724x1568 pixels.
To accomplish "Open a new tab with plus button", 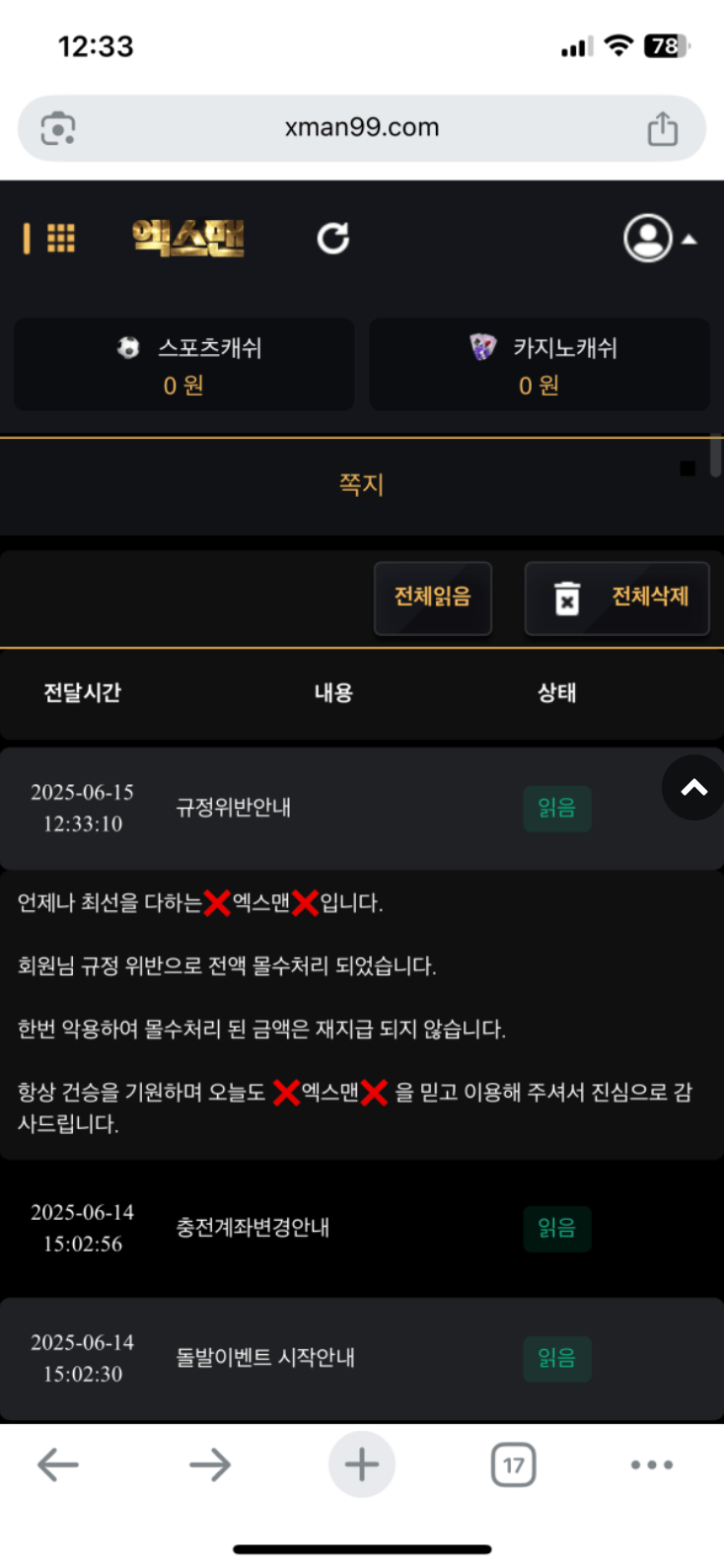I will (x=362, y=1464).
